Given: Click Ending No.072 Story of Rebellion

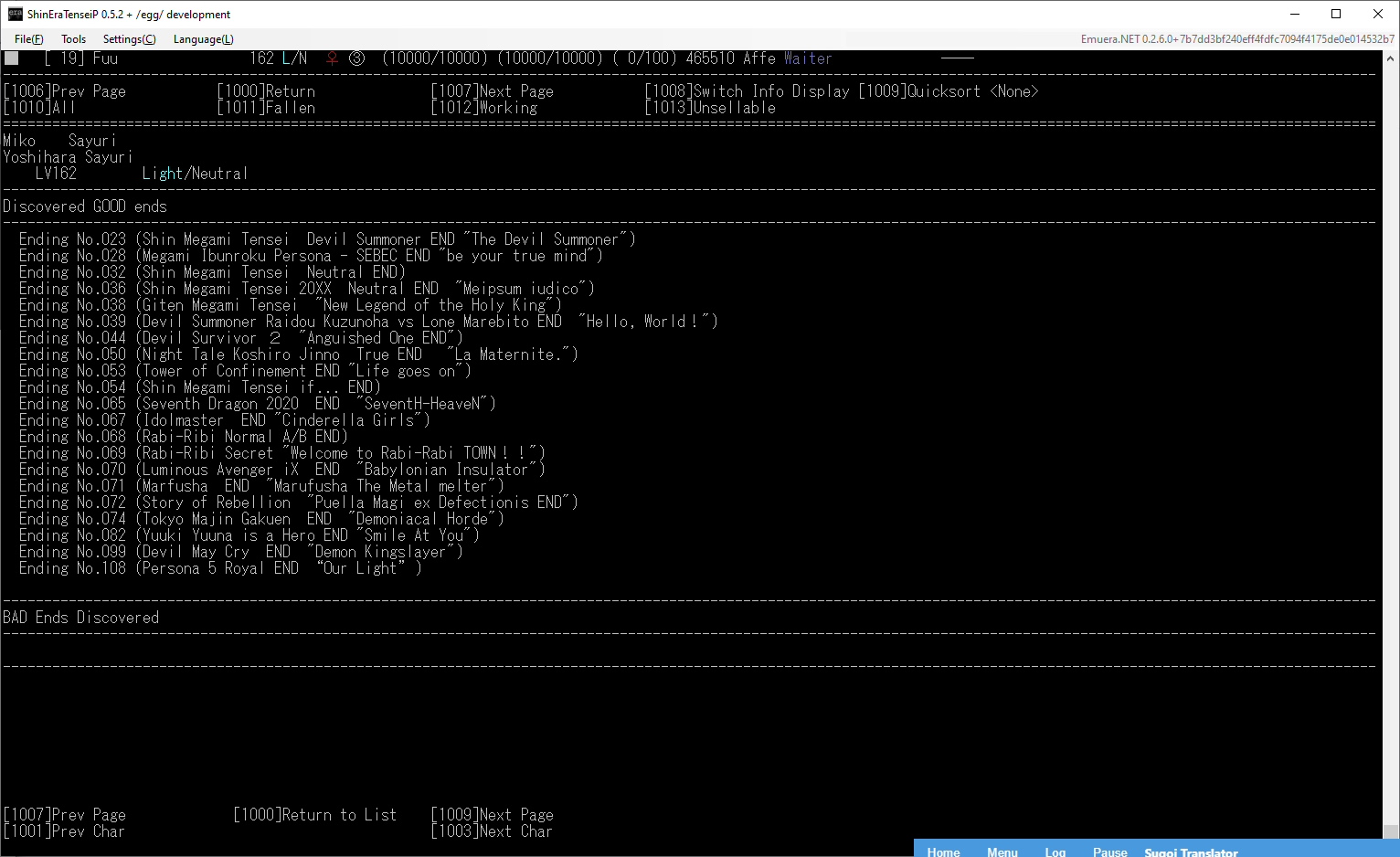Looking at the screenshot, I should click(x=299, y=503).
